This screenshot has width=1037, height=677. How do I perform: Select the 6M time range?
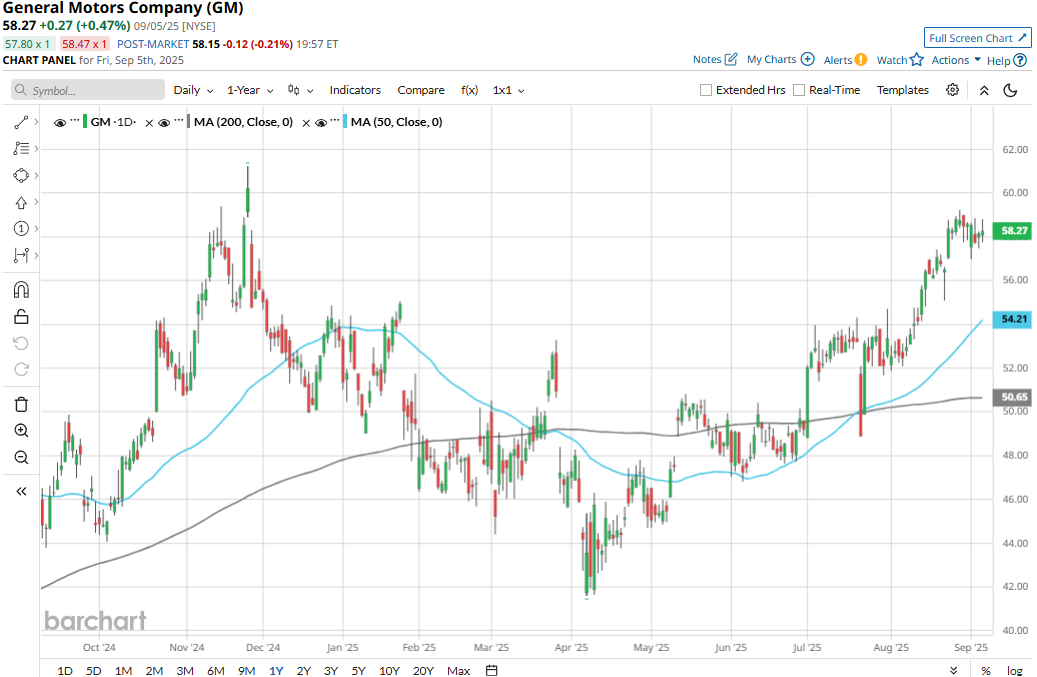[x=216, y=670]
